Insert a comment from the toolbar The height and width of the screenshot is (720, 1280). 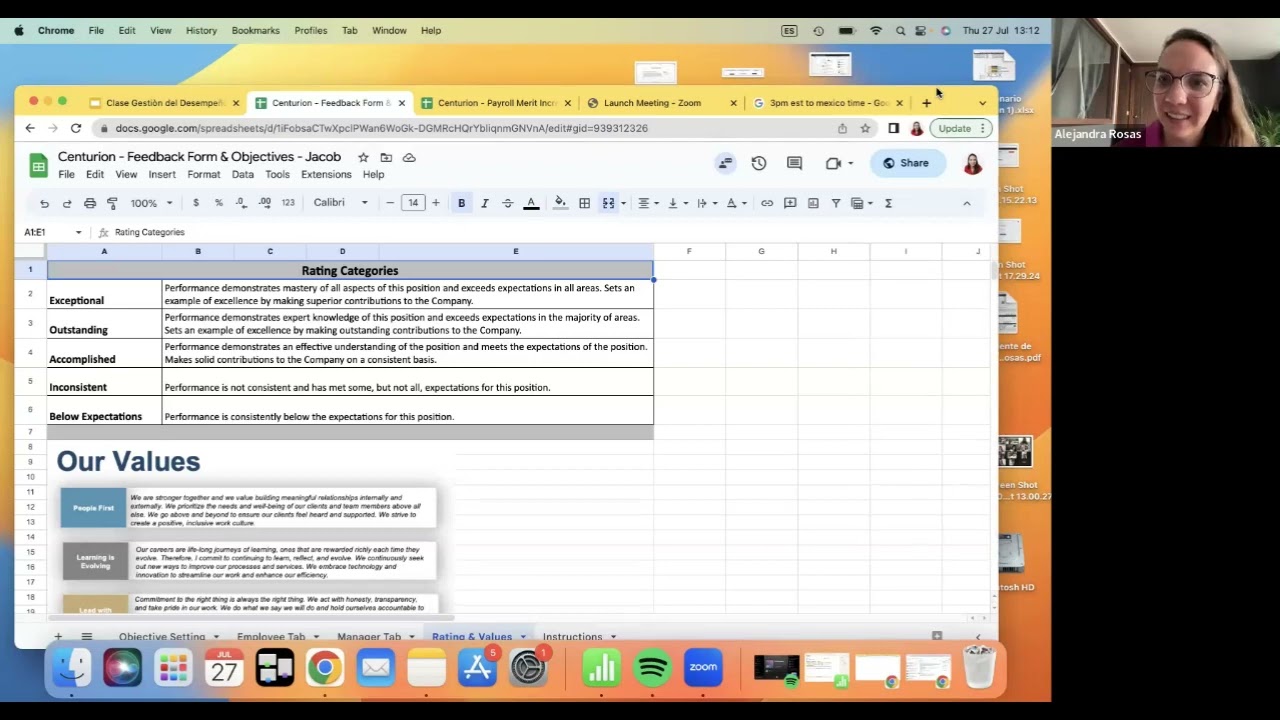point(790,203)
